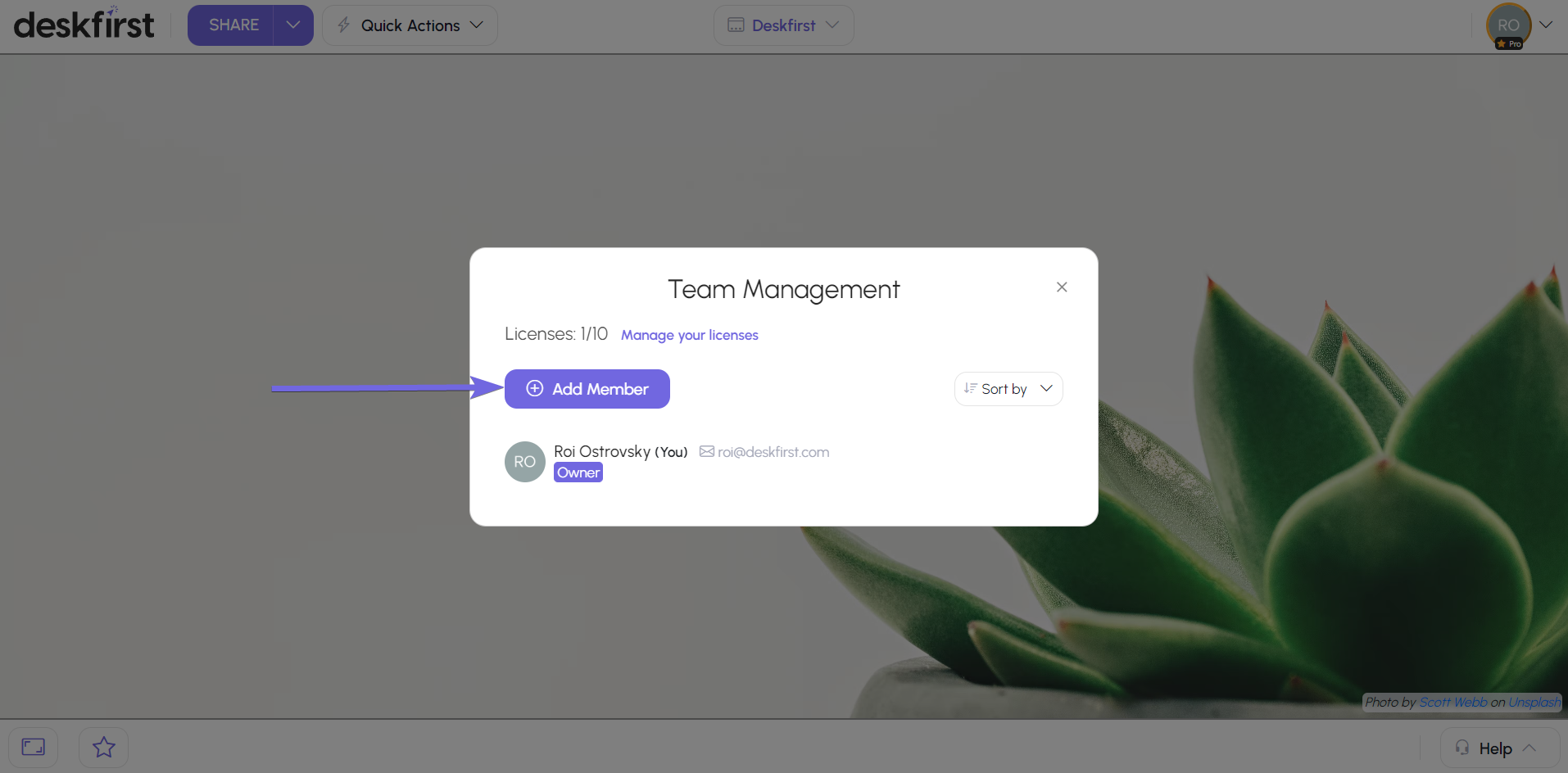Open the Deskfirst workspace dropdown
Image resolution: width=1568 pixels, height=773 pixels.
pyautogui.click(x=783, y=25)
